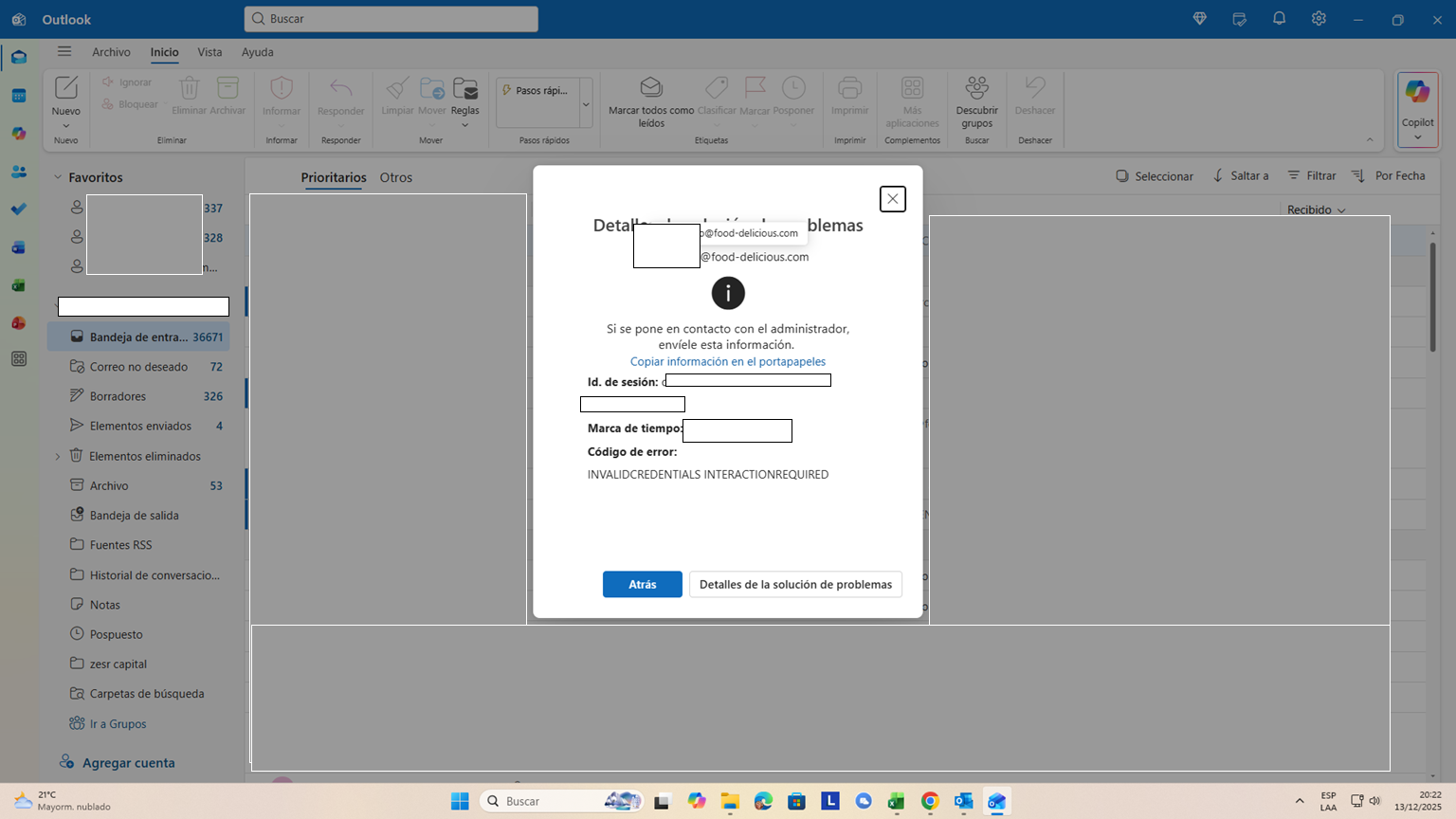Open the Saltar a option
Viewport: 1456px width, 819px height.
tap(1240, 176)
